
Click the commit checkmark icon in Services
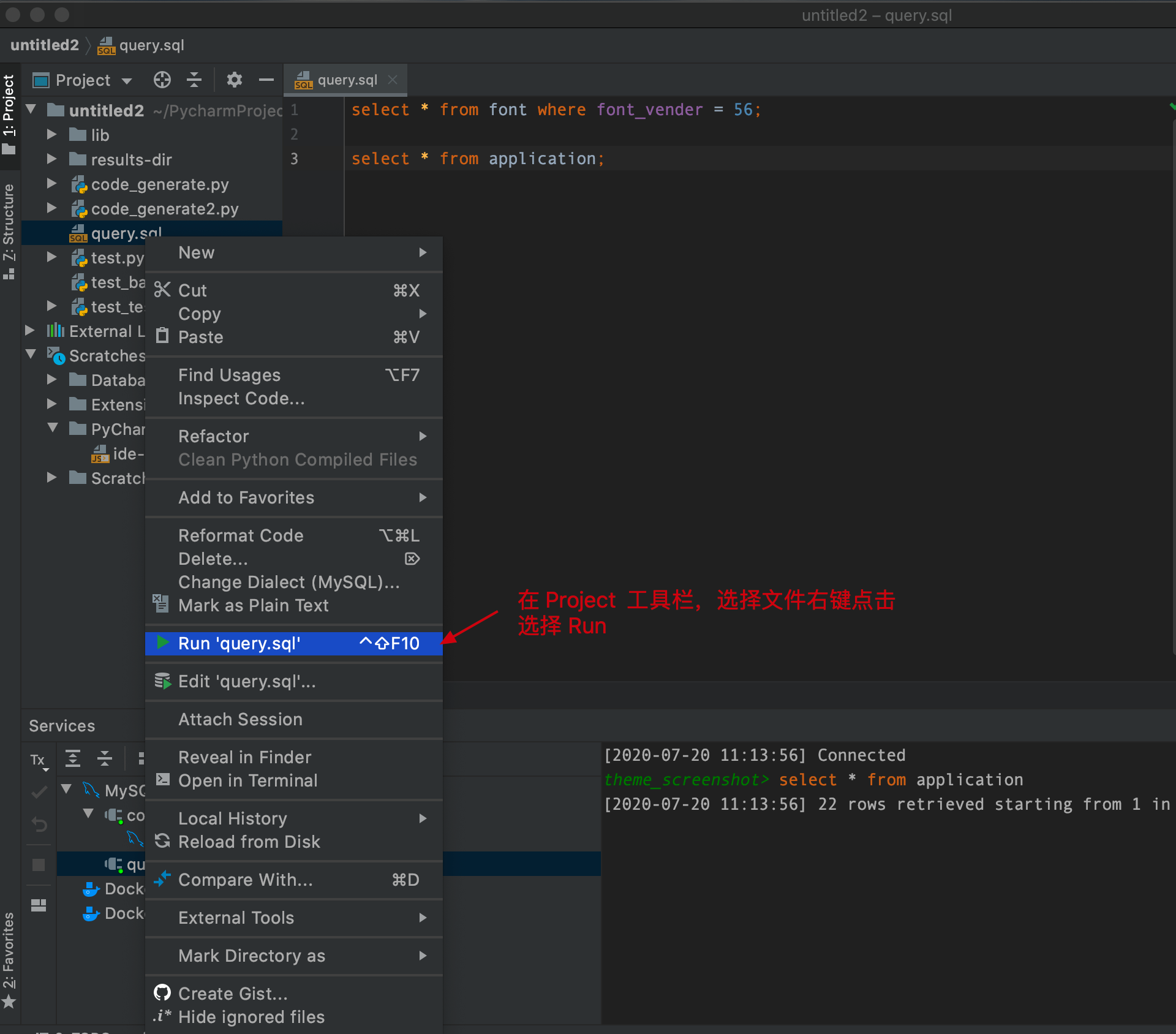tap(39, 792)
